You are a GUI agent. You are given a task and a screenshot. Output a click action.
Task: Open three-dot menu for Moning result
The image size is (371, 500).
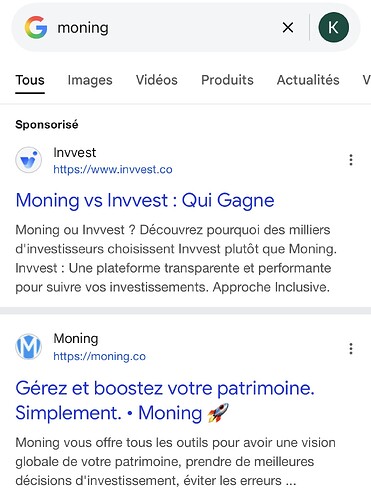pos(351,349)
